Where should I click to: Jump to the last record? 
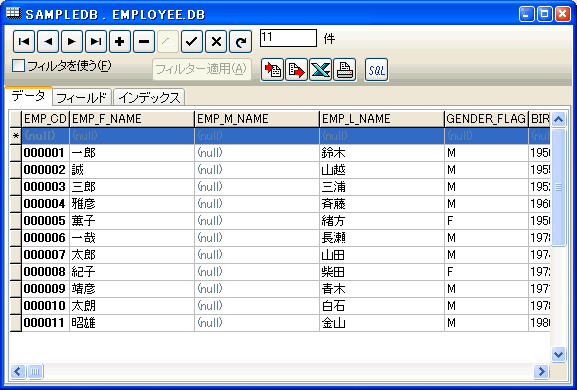96,41
